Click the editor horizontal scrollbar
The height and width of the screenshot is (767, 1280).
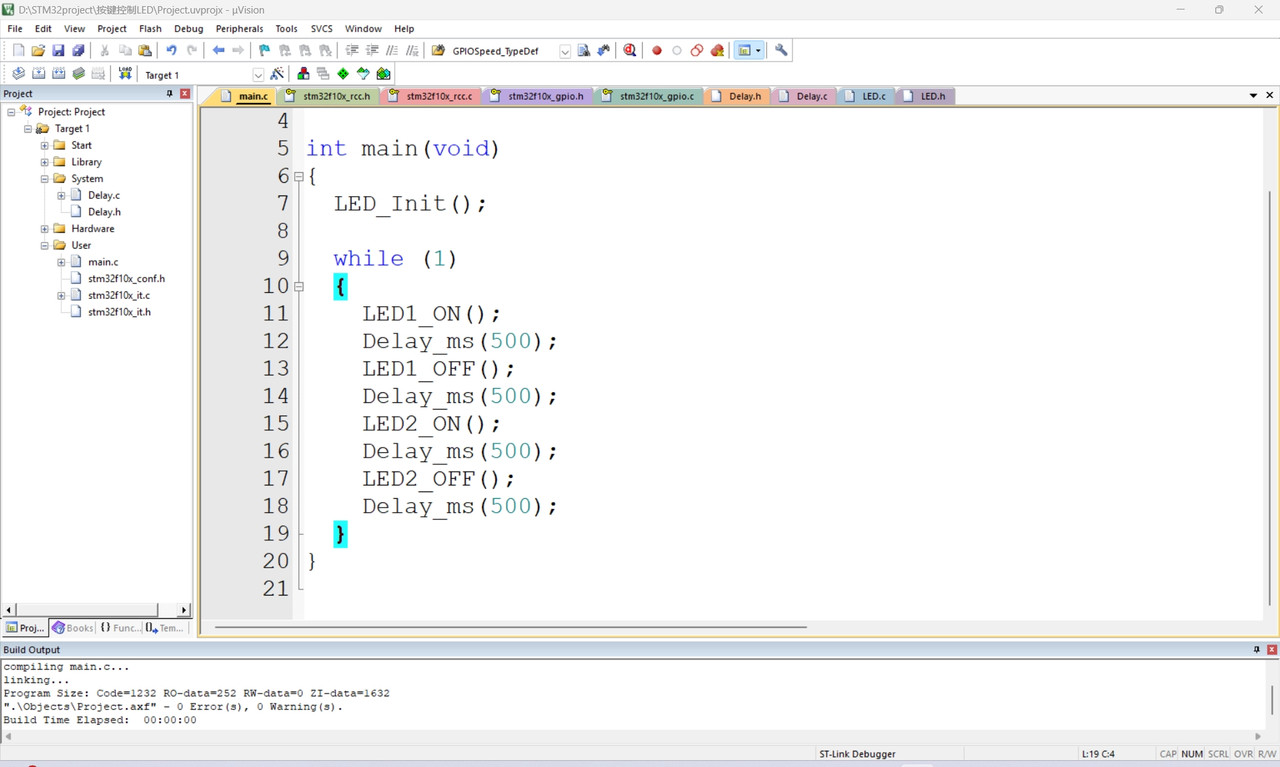(510, 627)
